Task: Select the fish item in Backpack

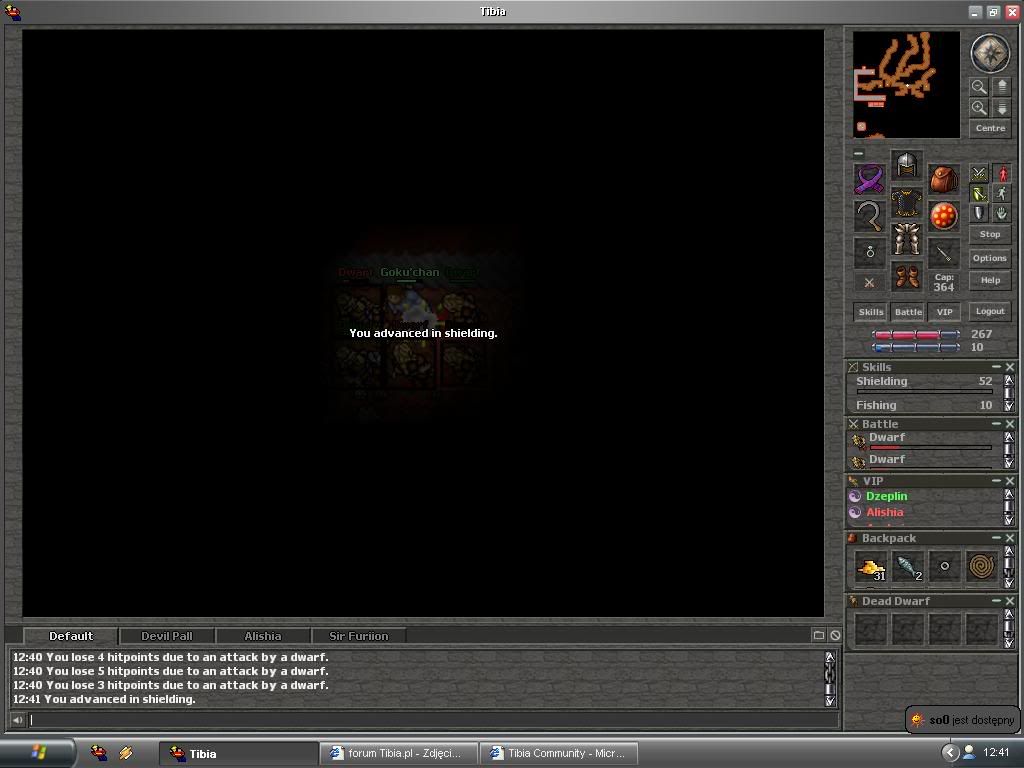Action: click(908, 567)
